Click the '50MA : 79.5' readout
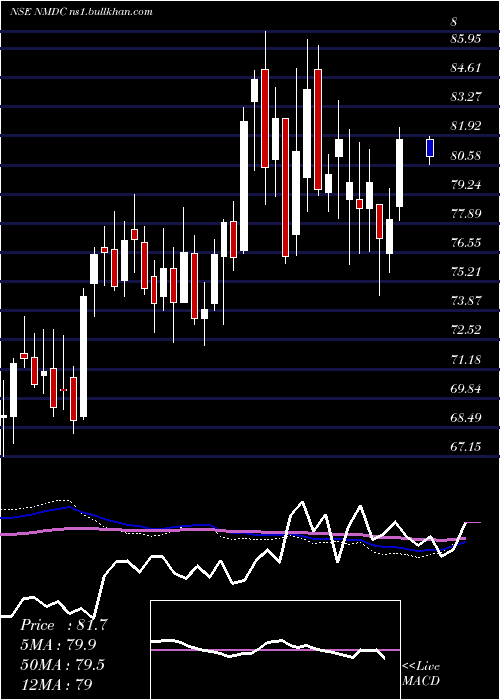The height and width of the screenshot is (700, 500). point(62,664)
